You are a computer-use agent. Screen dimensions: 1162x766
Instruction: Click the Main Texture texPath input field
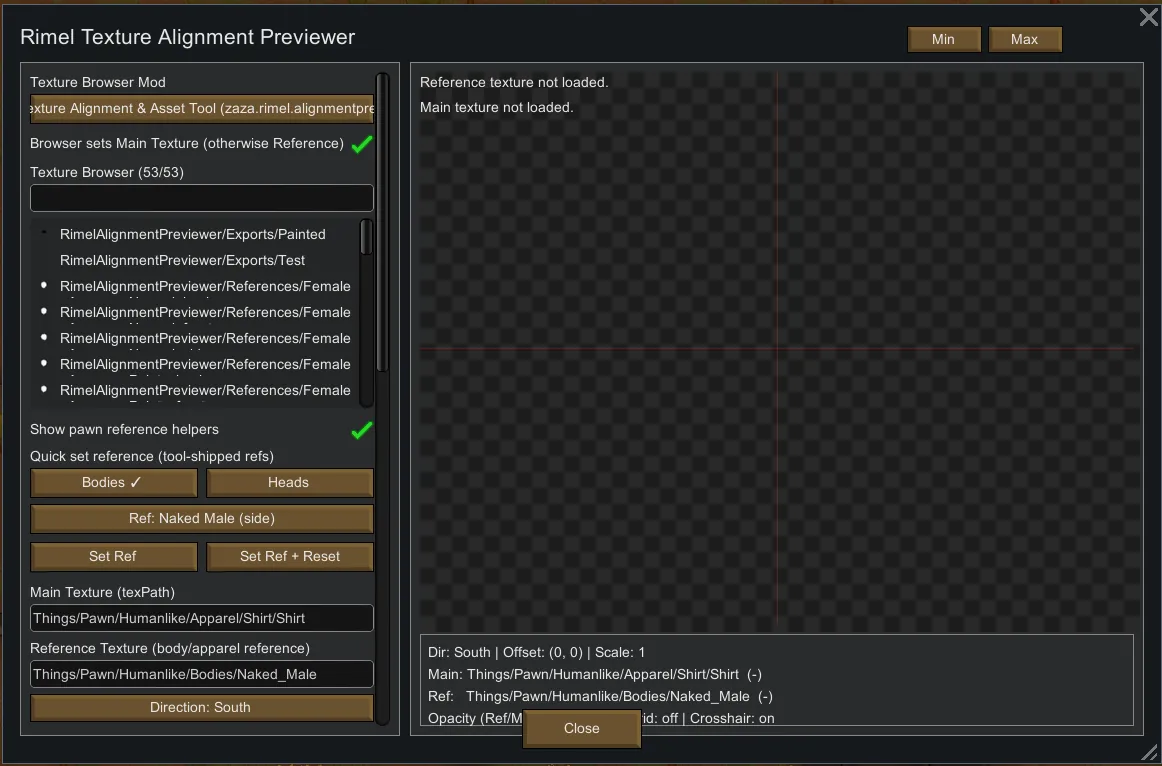coord(201,618)
